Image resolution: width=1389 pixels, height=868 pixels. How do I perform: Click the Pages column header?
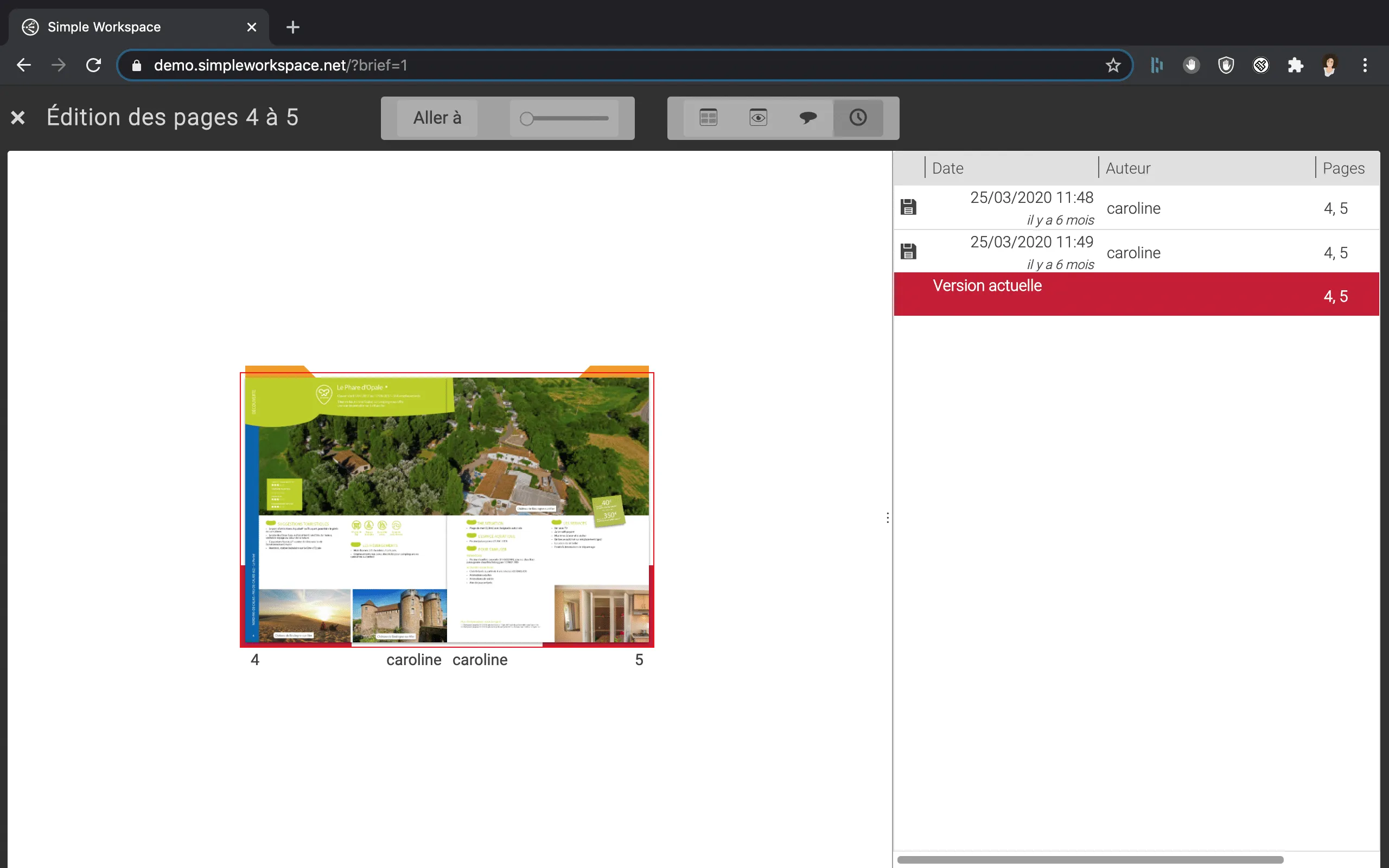[x=1343, y=168]
